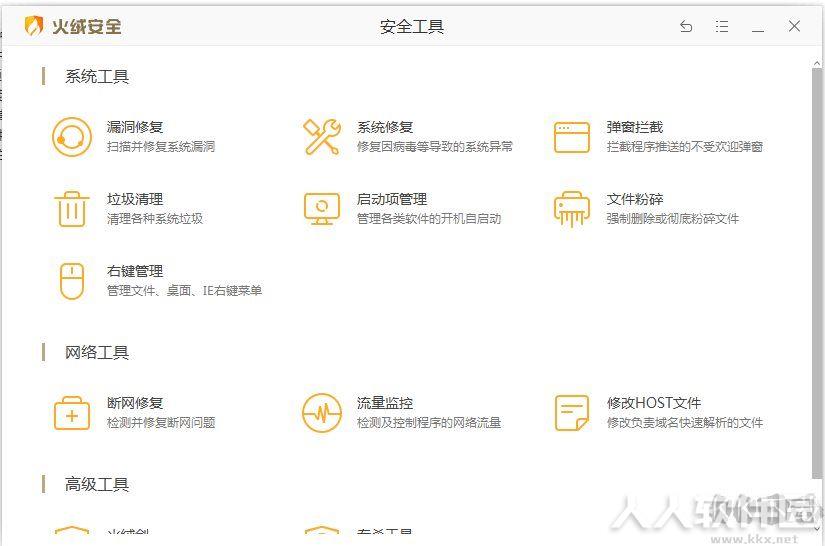Select the 弹窗拦截 tool title

[635, 127]
